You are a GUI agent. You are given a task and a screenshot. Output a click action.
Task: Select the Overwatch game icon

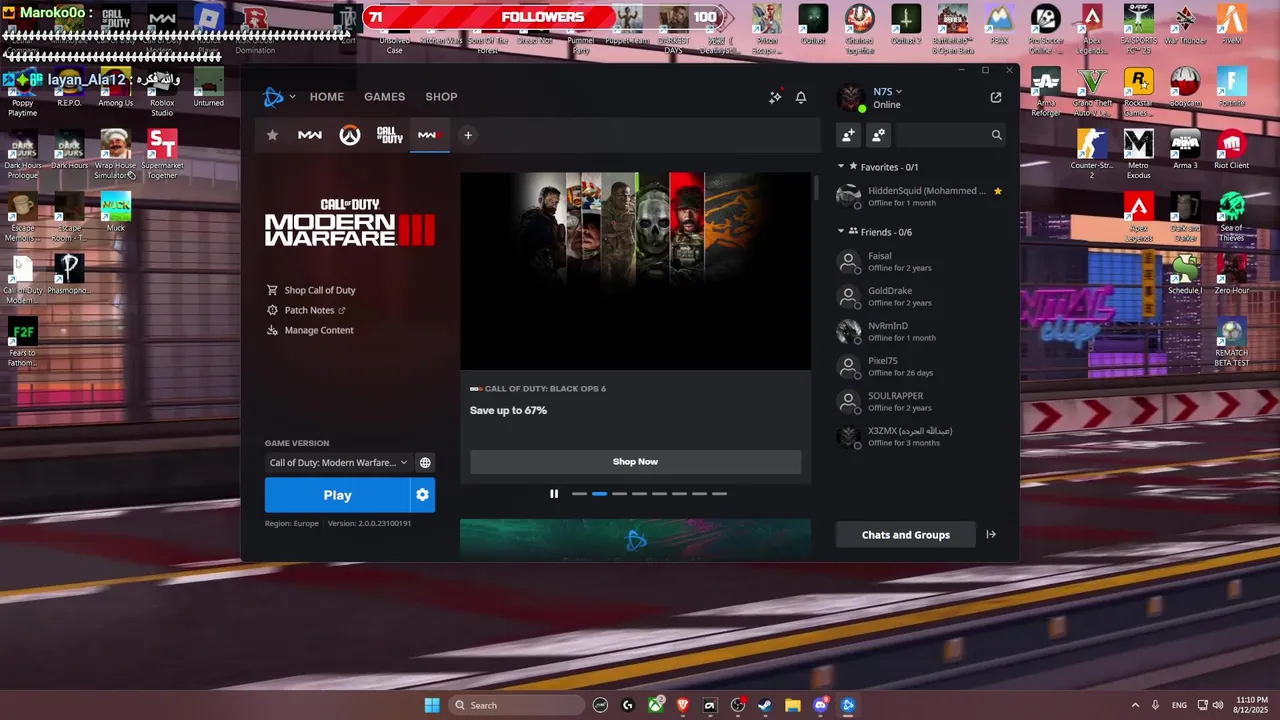[349, 135]
